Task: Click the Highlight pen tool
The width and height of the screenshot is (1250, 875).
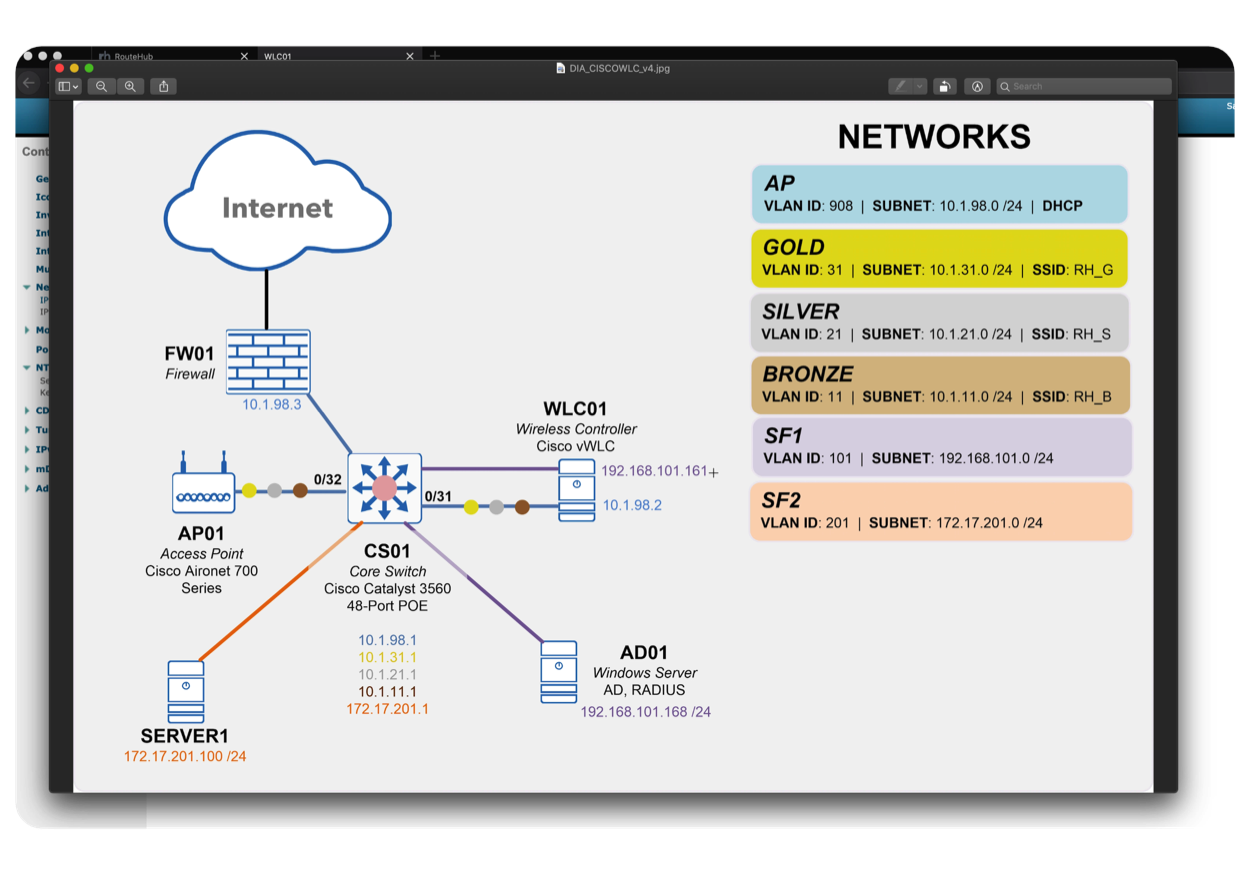Action: pos(901,87)
